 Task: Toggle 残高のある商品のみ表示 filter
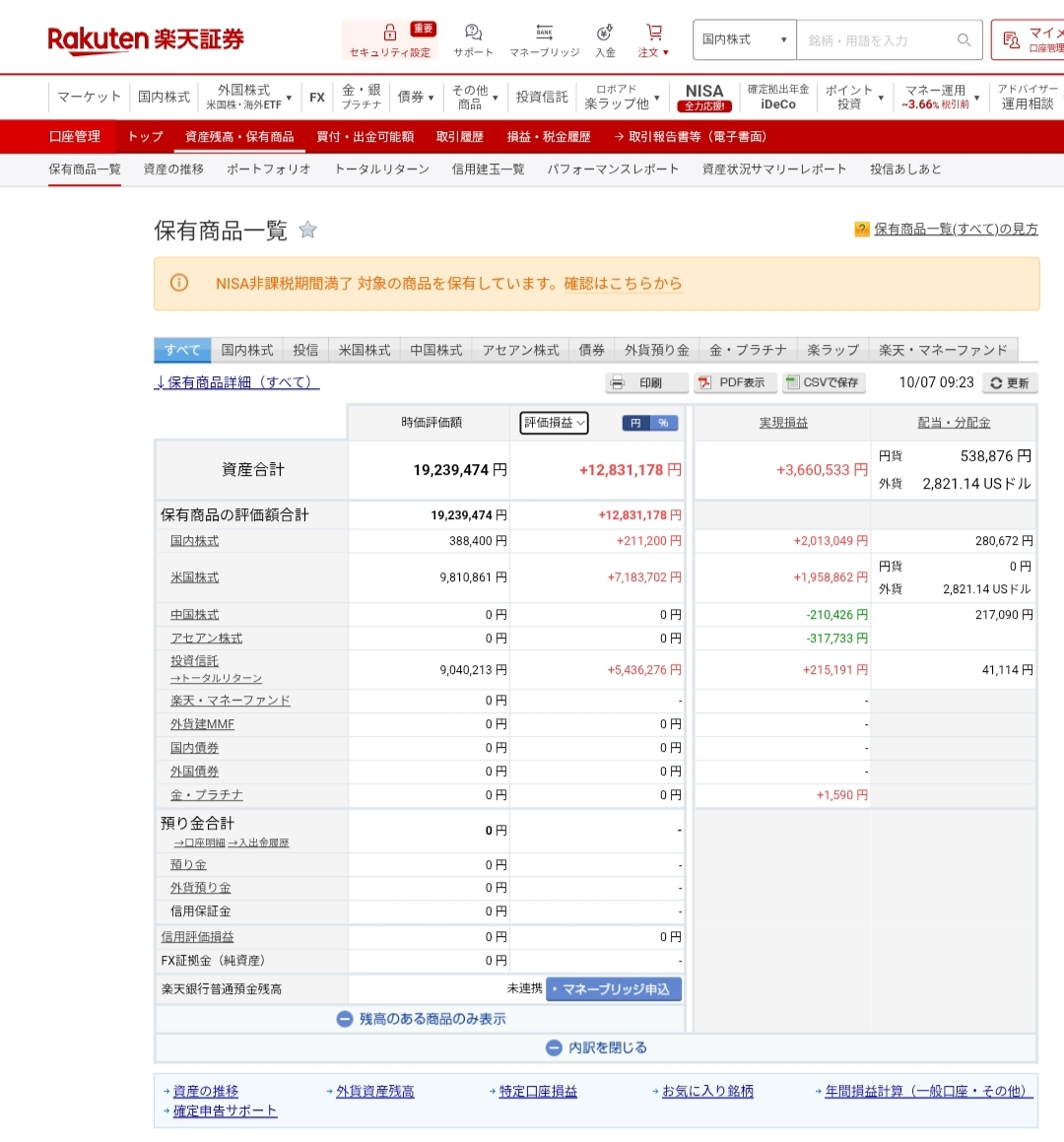[x=421, y=1019]
